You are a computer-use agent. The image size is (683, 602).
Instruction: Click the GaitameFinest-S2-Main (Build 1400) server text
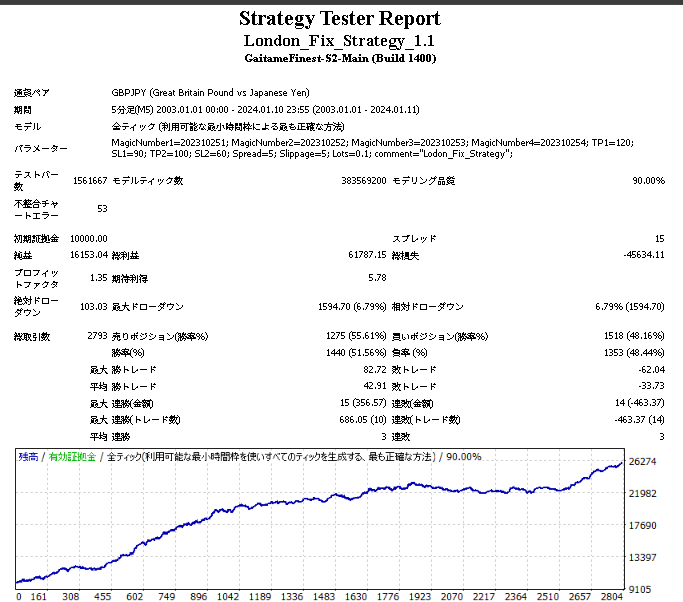[340, 58]
